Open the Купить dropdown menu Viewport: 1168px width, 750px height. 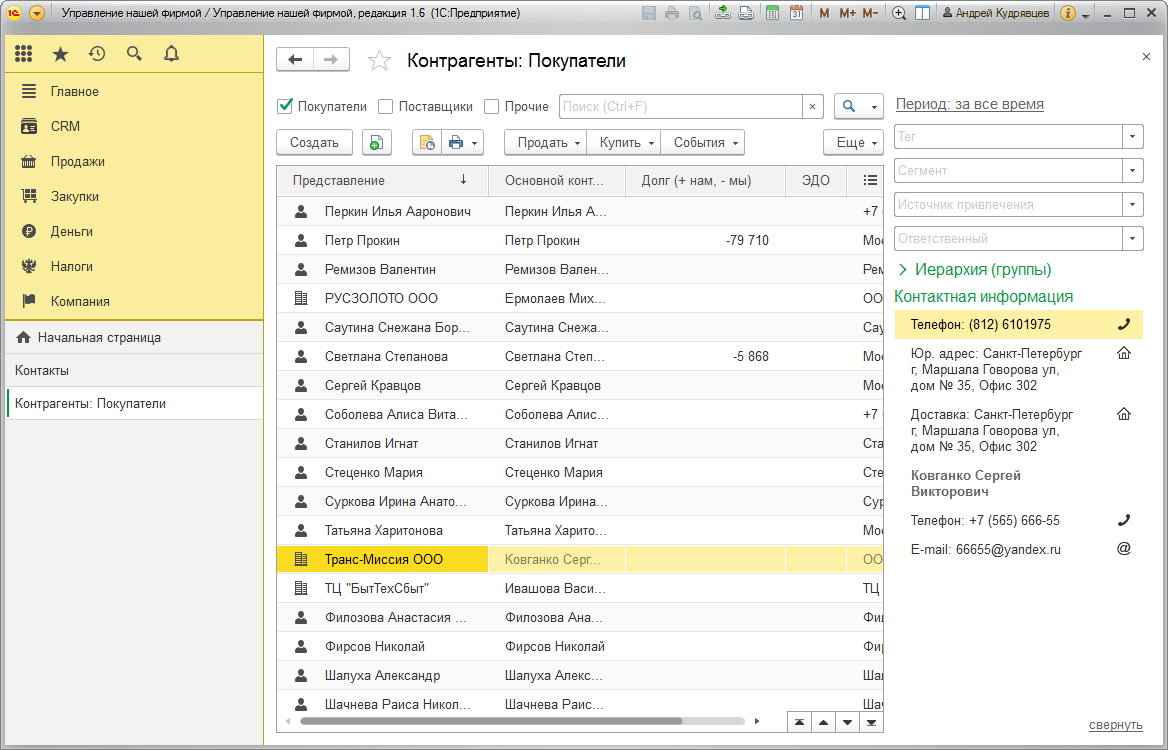pyautogui.click(x=623, y=142)
